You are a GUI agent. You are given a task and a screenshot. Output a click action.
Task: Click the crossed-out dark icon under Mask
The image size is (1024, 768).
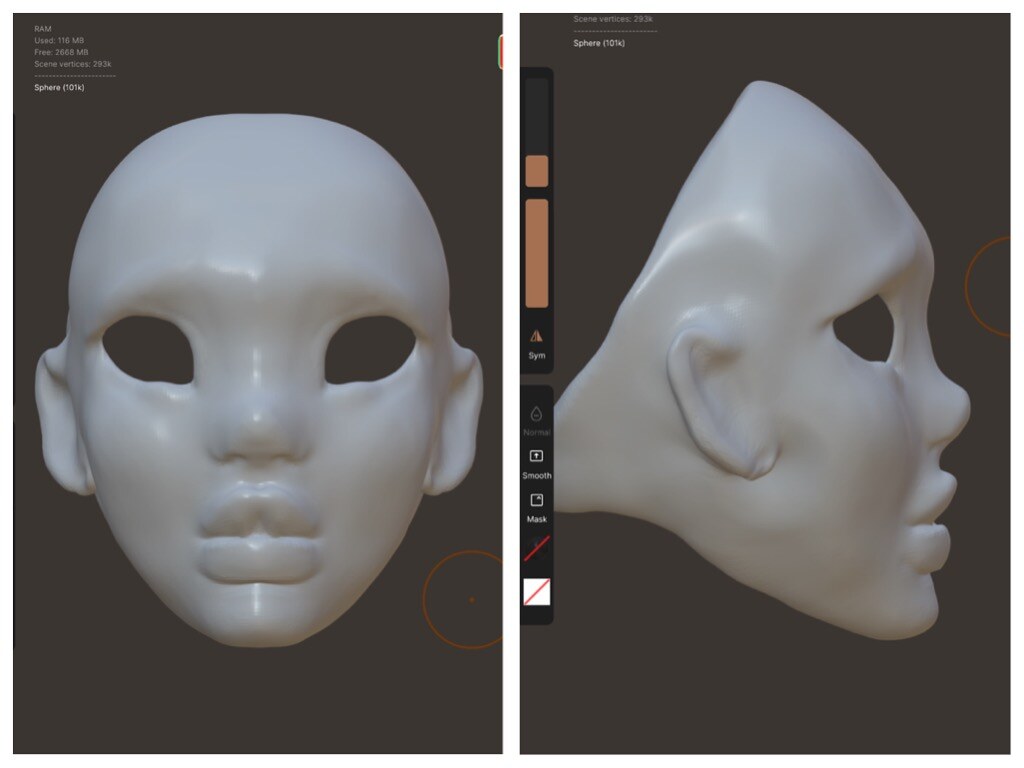coord(537,548)
